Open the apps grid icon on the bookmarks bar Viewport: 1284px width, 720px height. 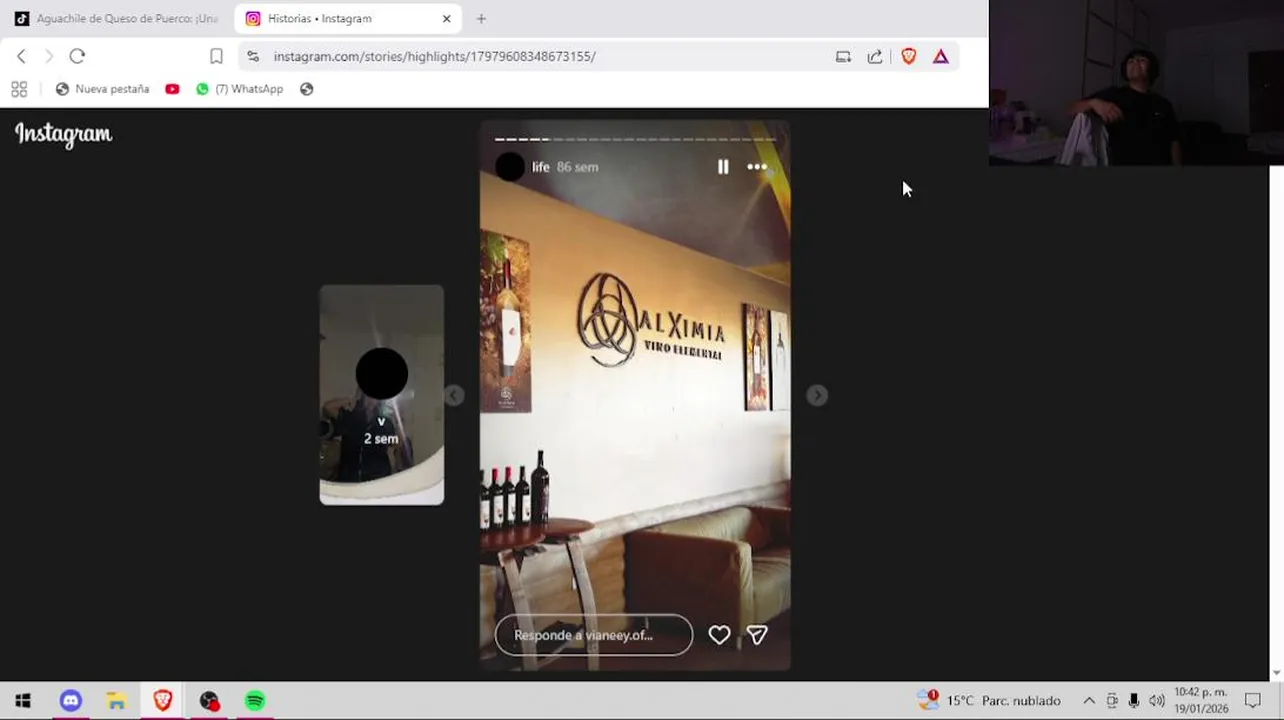coord(19,89)
